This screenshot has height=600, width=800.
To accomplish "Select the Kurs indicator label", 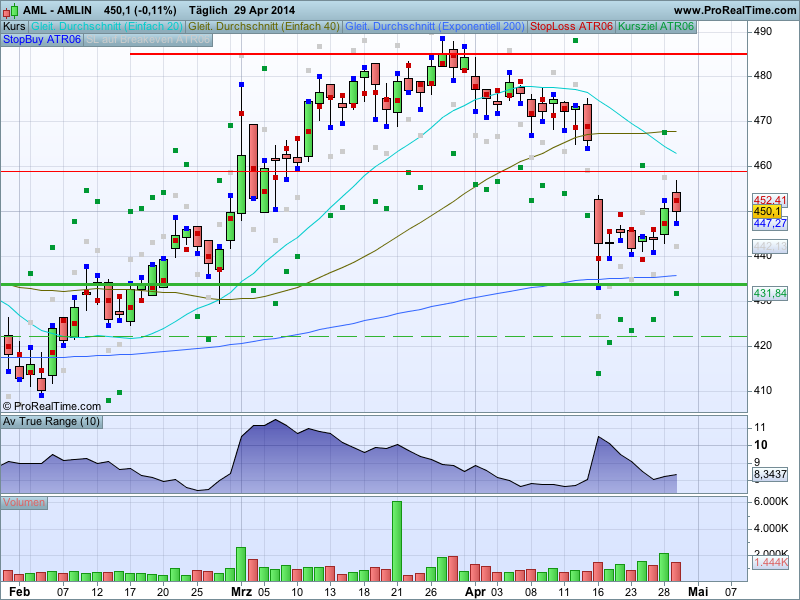I will pos(14,27).
